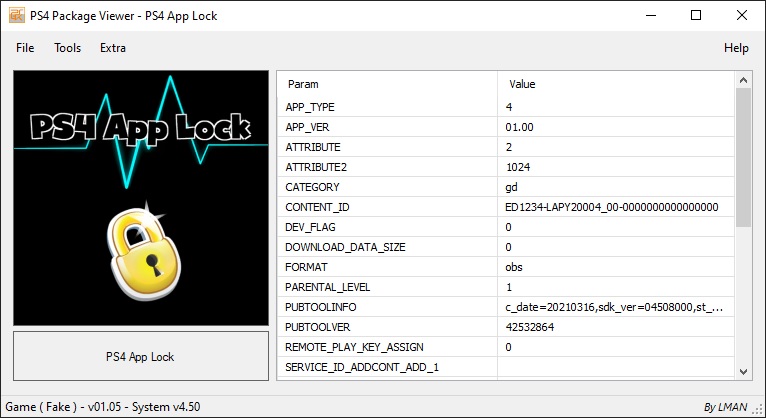766x418 pixels.
Task: Close the PS4 Package Viewer window
Action: point(742,16)
